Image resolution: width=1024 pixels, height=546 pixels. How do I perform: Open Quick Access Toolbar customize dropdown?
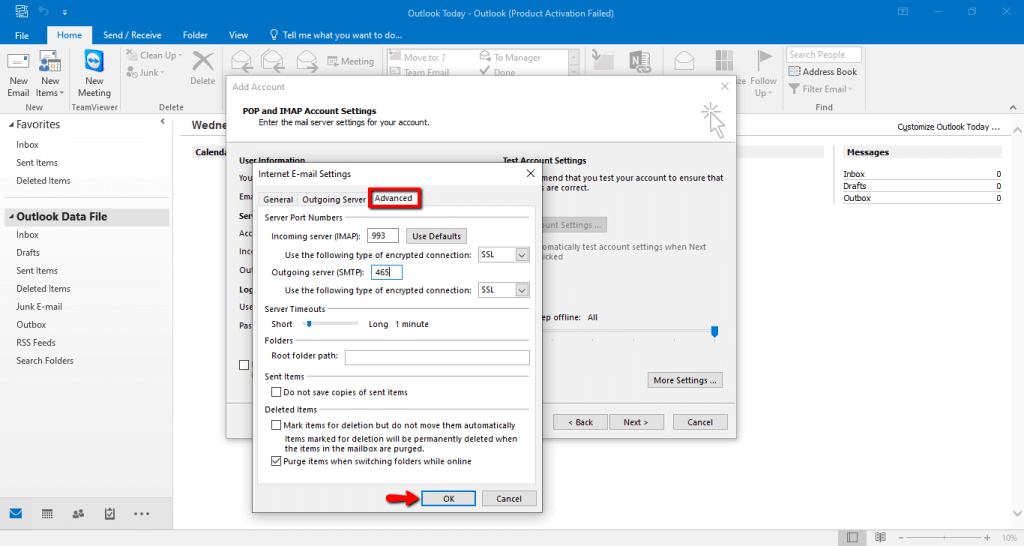point(65,12)
